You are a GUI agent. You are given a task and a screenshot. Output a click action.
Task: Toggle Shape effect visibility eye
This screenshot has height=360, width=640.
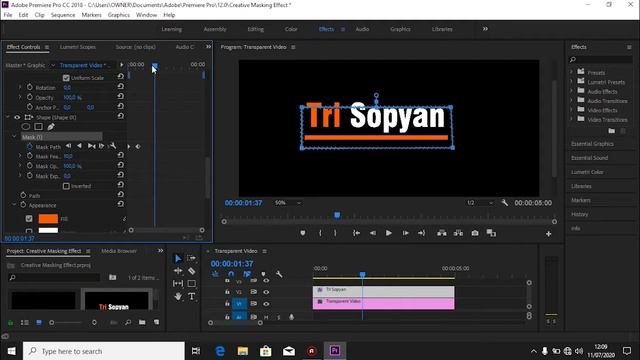[17, 117]
